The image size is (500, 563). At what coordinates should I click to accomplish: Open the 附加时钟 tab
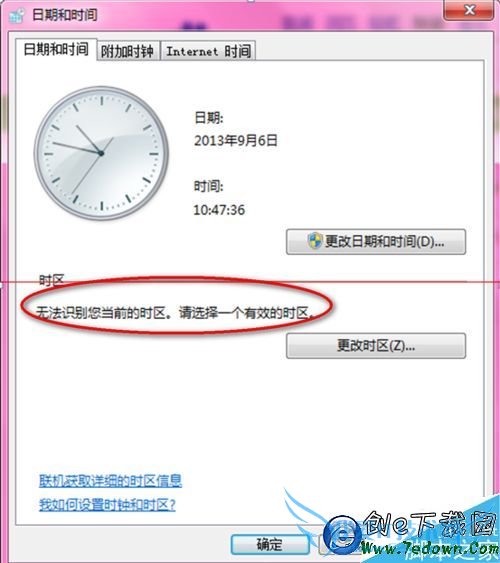coord(127,51)
